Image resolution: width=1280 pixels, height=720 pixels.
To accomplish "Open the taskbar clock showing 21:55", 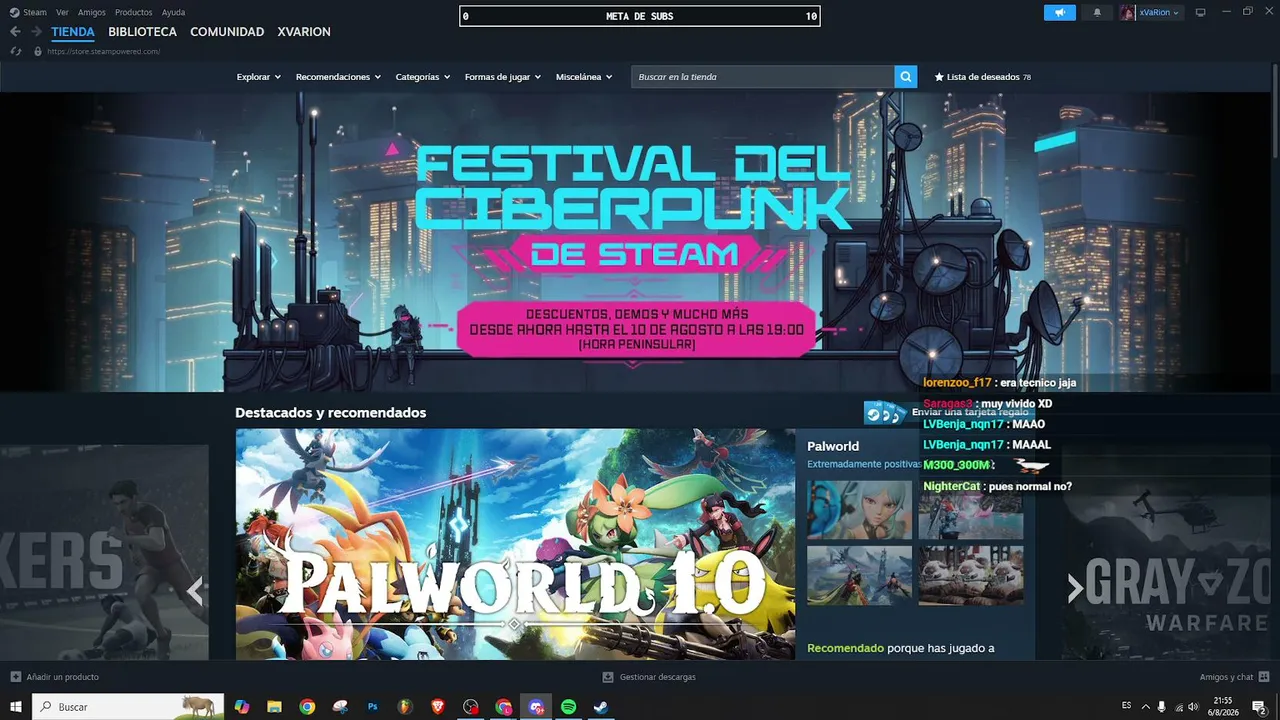I will tap(1224, 707).
